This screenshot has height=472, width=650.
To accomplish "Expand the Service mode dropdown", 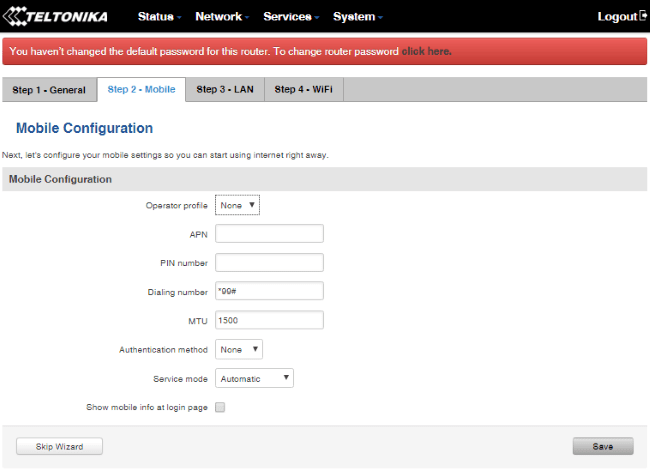I will tap(254, 379).
